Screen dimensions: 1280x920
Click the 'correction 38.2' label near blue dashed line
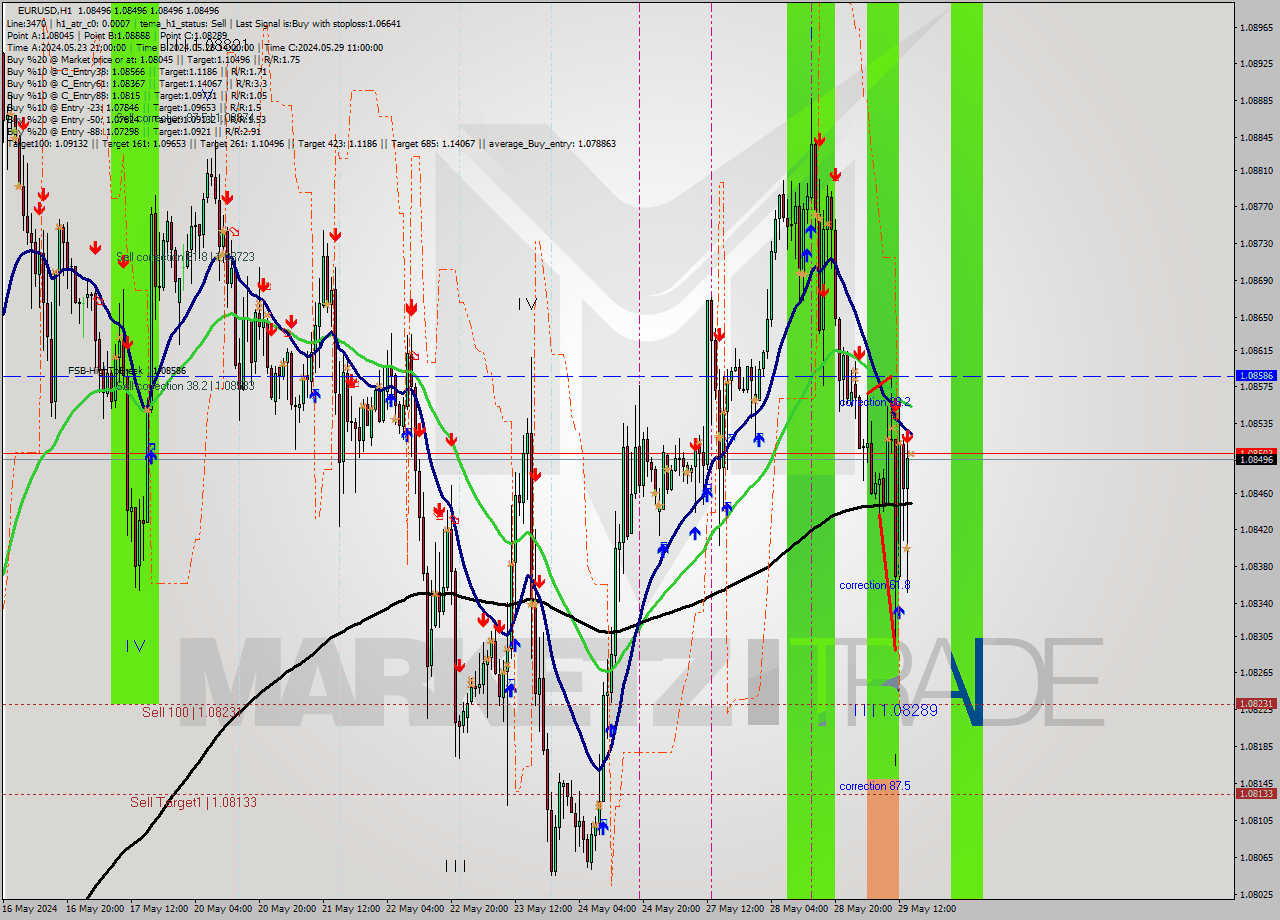[875, 402]
